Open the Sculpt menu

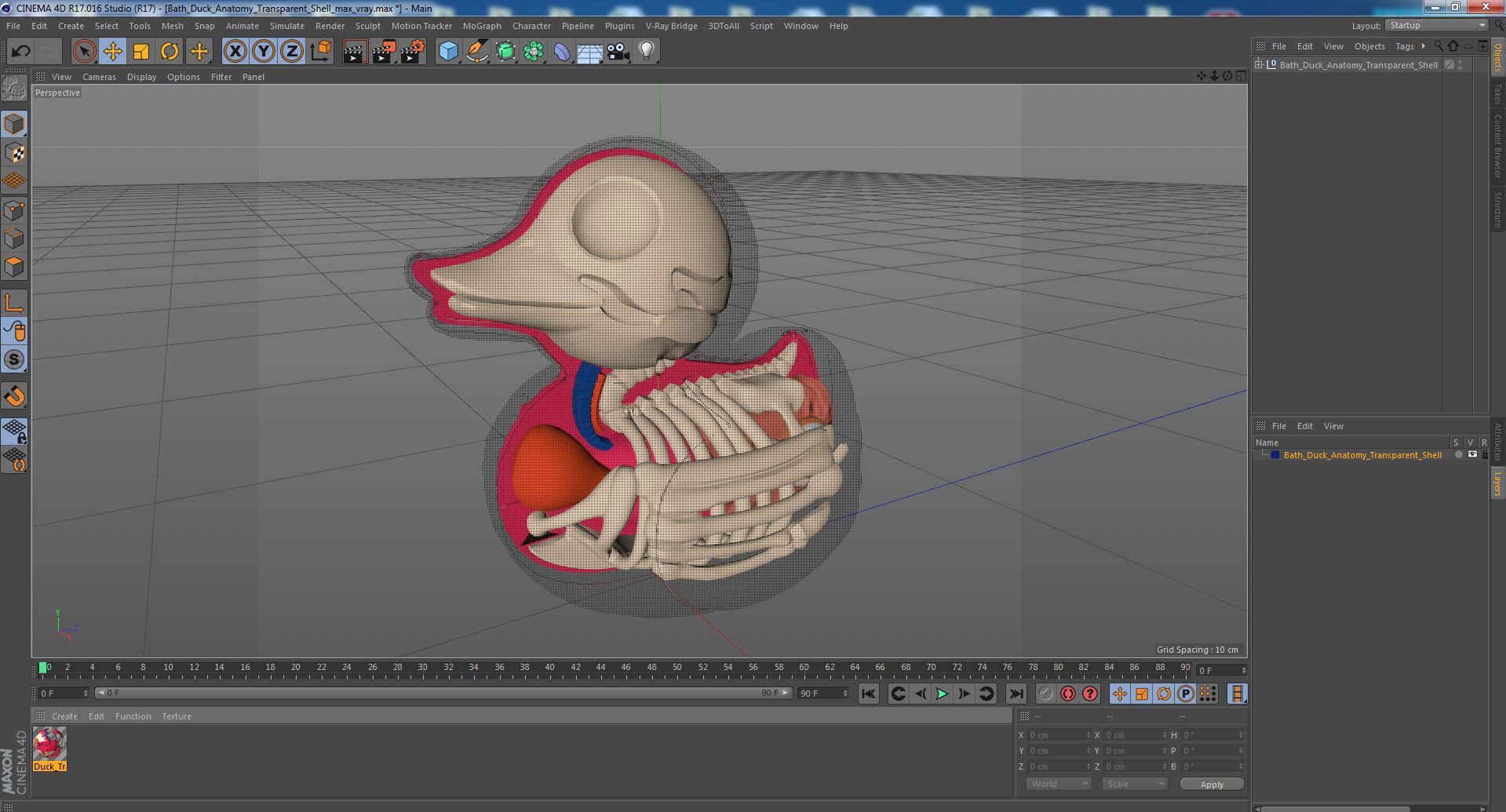[367, 26]
